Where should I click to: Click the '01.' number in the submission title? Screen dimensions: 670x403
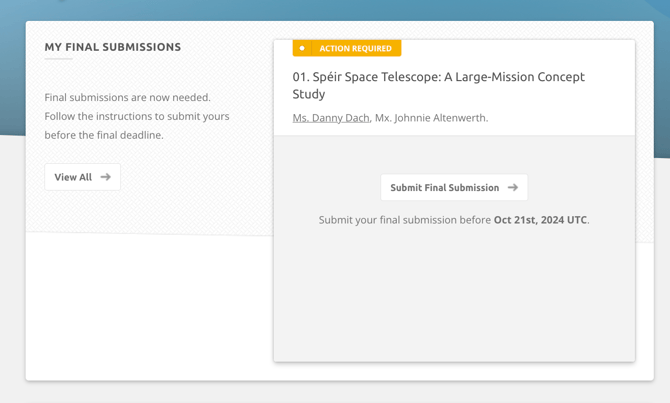tap(301, 77)
